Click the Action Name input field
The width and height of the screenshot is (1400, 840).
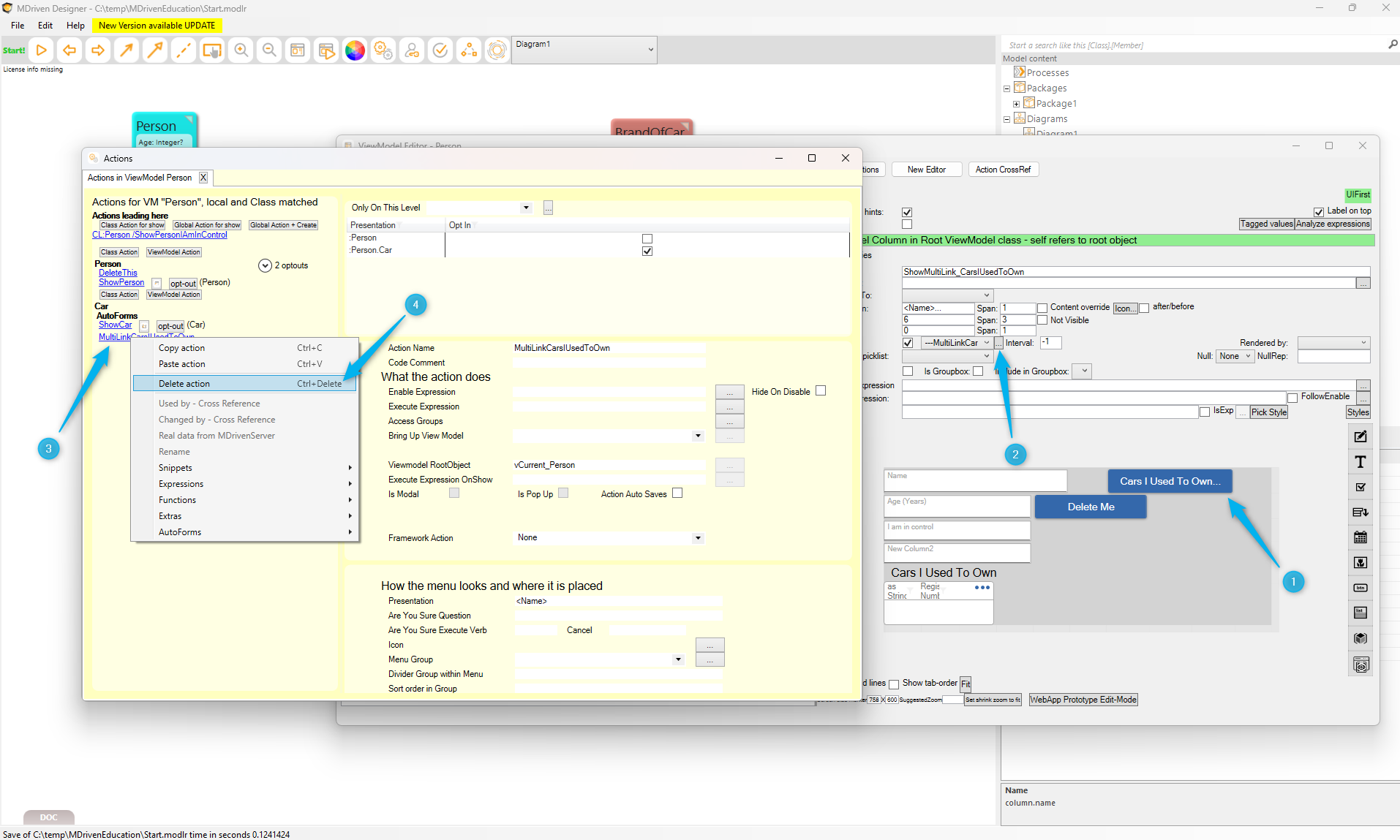tap(609, 348)
